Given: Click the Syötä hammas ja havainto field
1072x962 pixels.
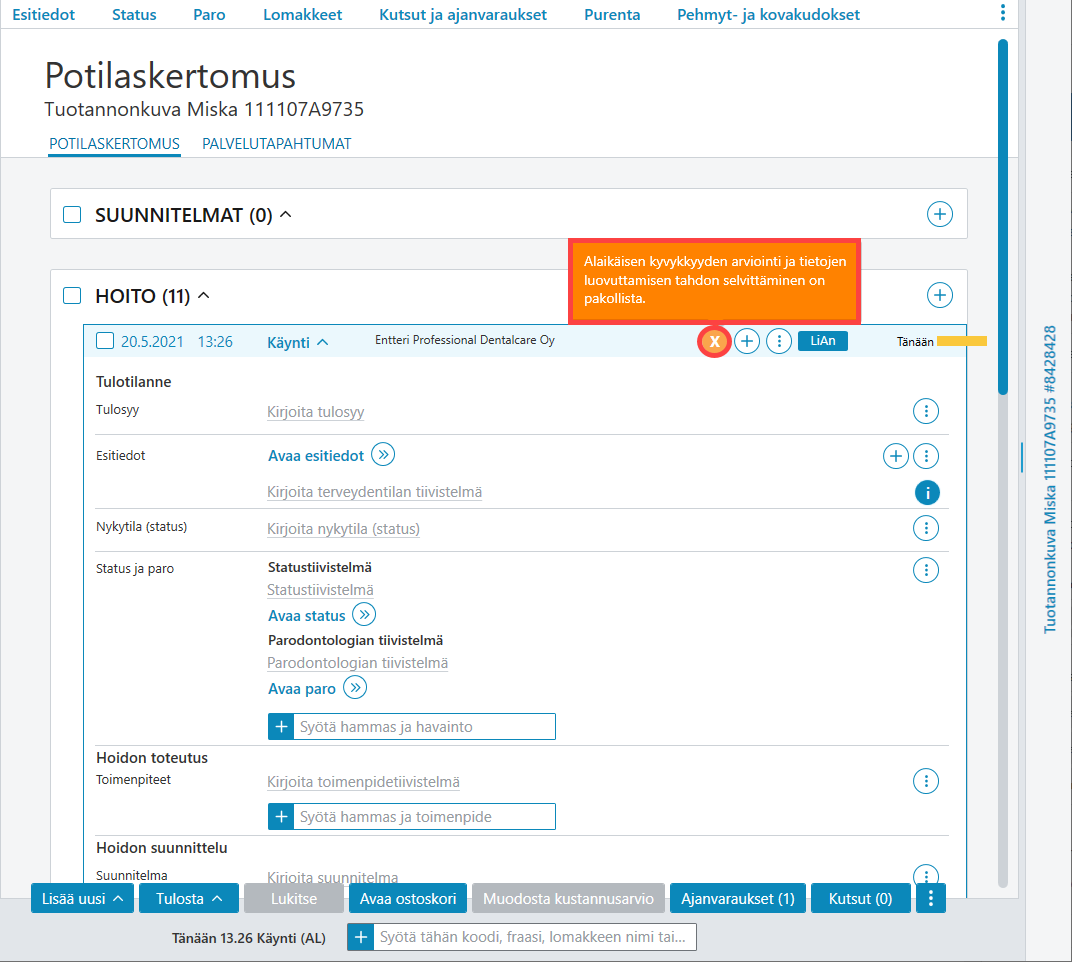Looking at the screenshot, I should tap(424, 726).
